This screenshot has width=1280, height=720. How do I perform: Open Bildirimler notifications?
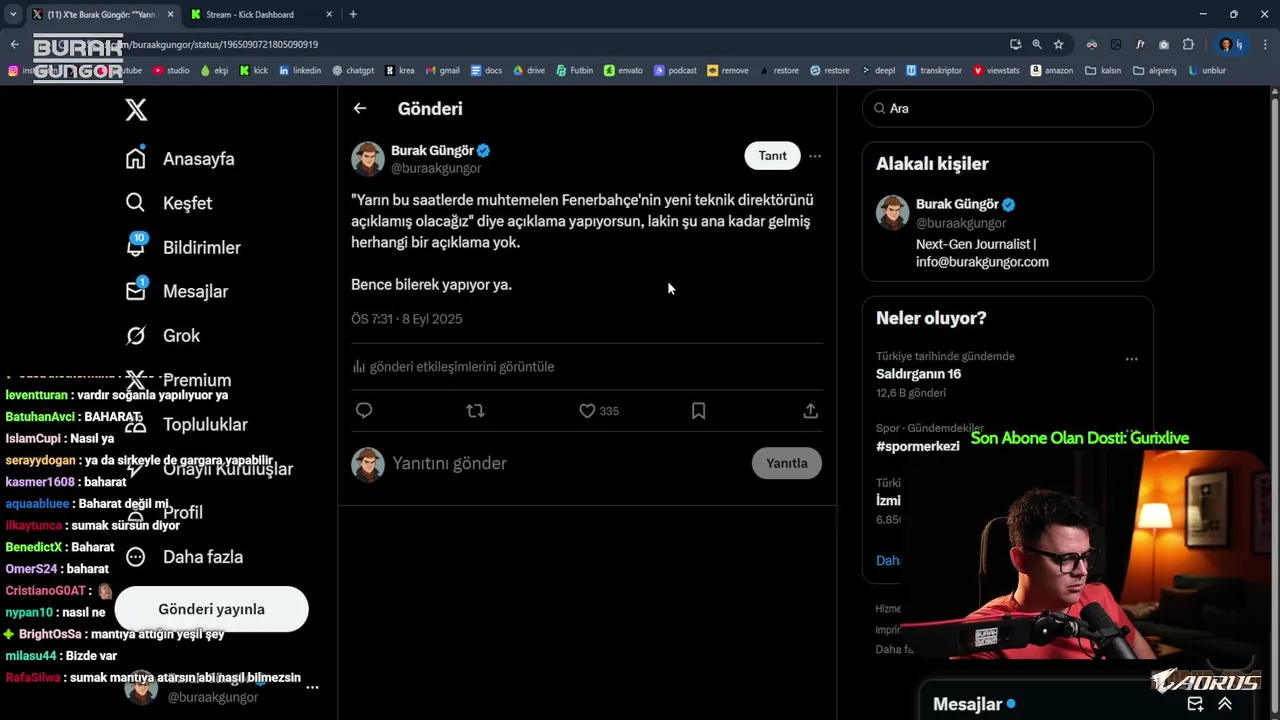[x=183, y=247]
